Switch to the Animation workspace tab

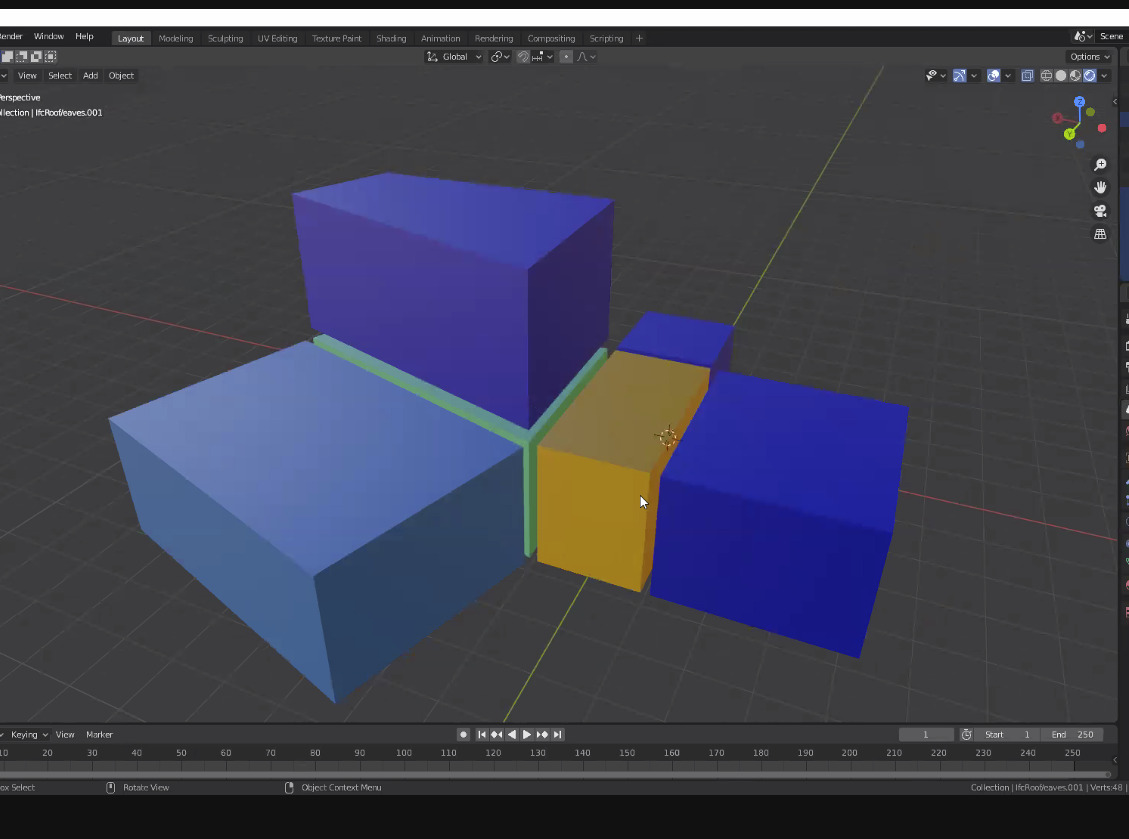pos(440,38)
